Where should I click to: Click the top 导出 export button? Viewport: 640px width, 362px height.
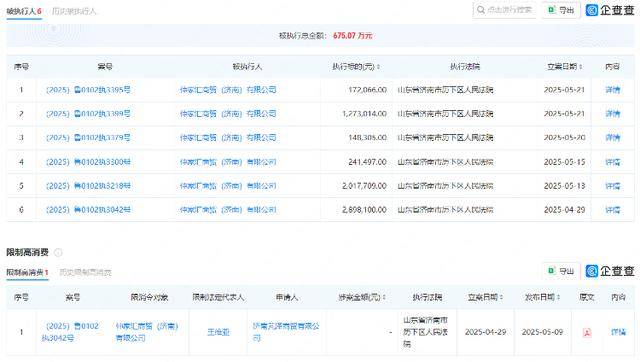pos(561,10)
